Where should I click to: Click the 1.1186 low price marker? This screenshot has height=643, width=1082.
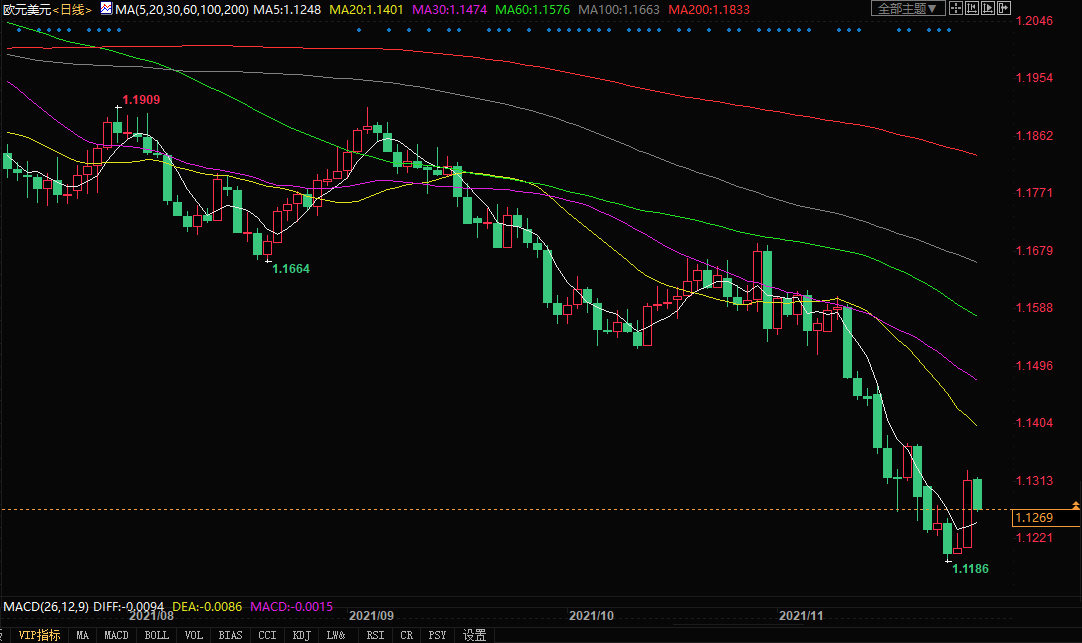point(969,569)
